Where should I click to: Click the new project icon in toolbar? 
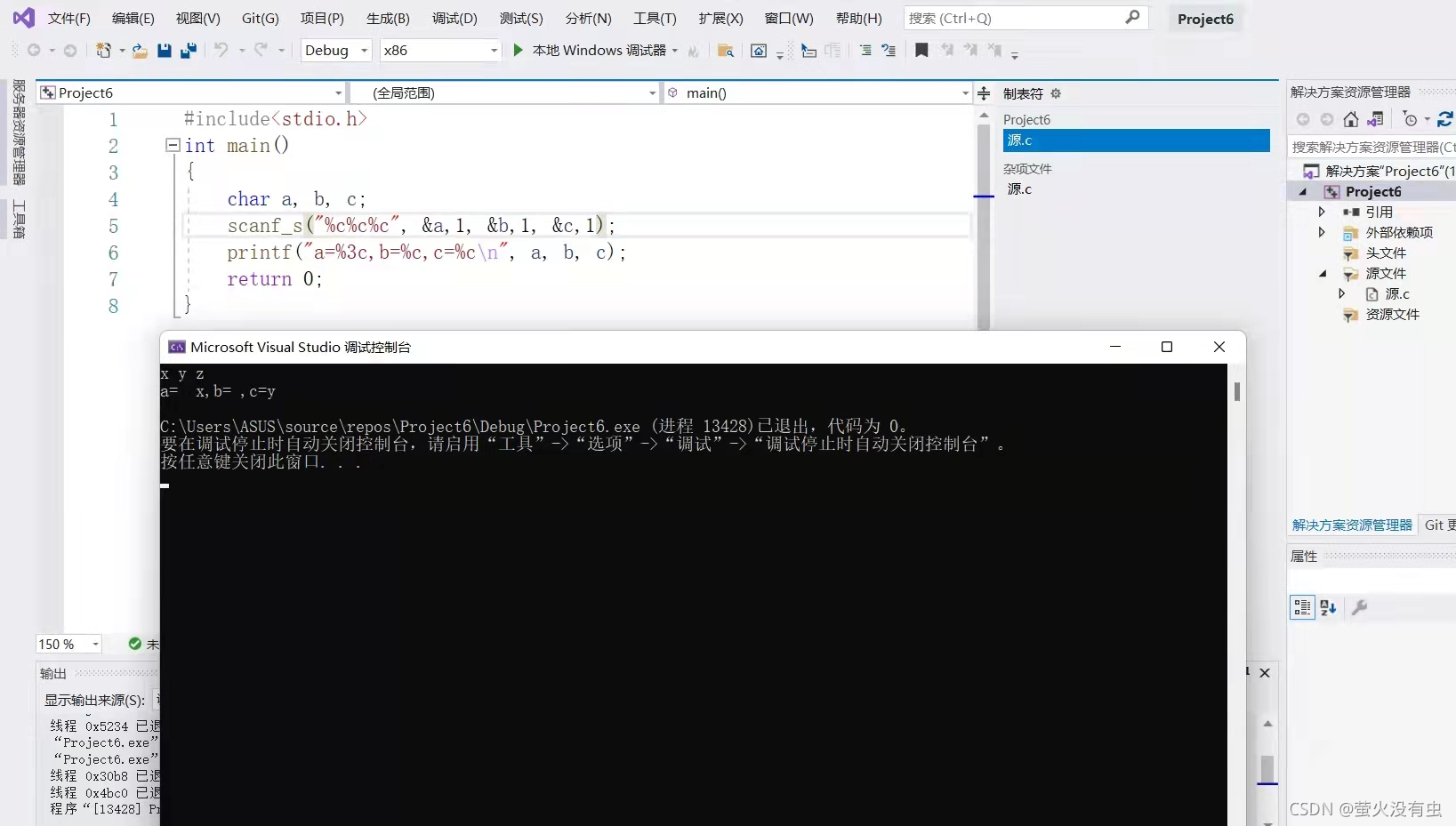point(104,51)
